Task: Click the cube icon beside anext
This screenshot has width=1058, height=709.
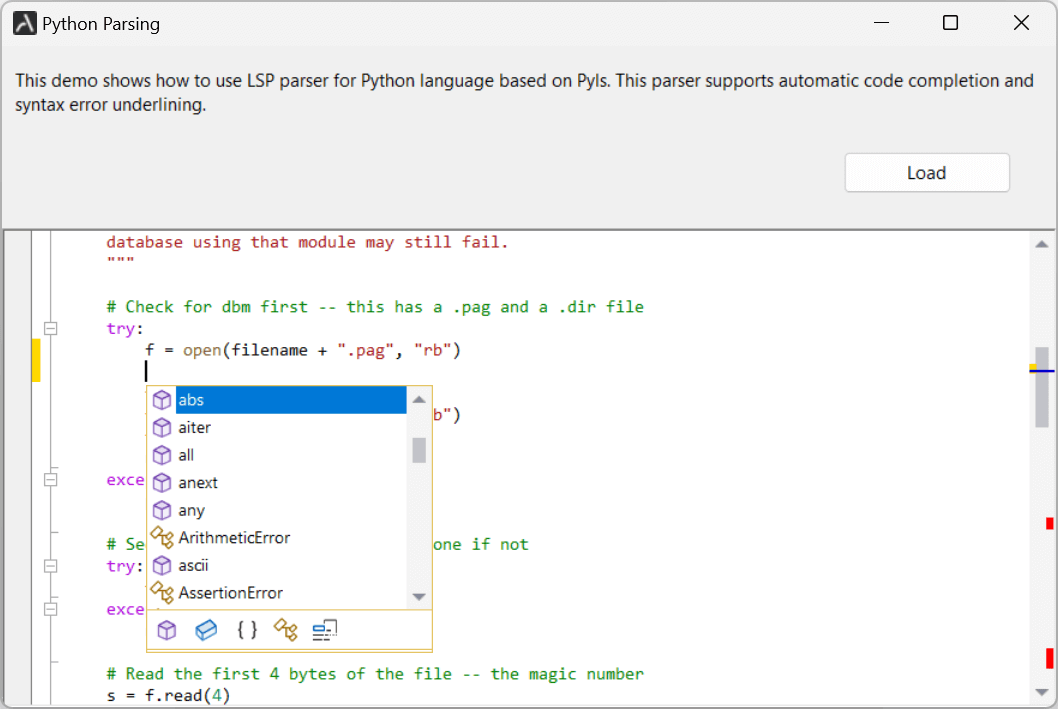Action: [162, 483]
